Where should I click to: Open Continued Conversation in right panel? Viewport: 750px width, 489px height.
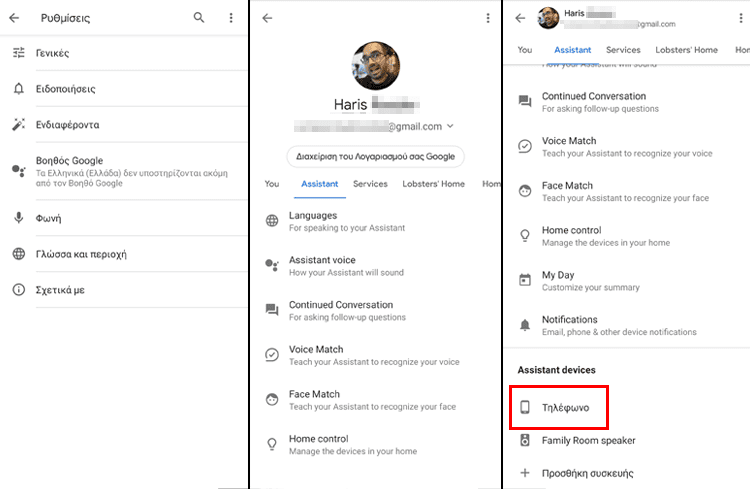[627, 102]
